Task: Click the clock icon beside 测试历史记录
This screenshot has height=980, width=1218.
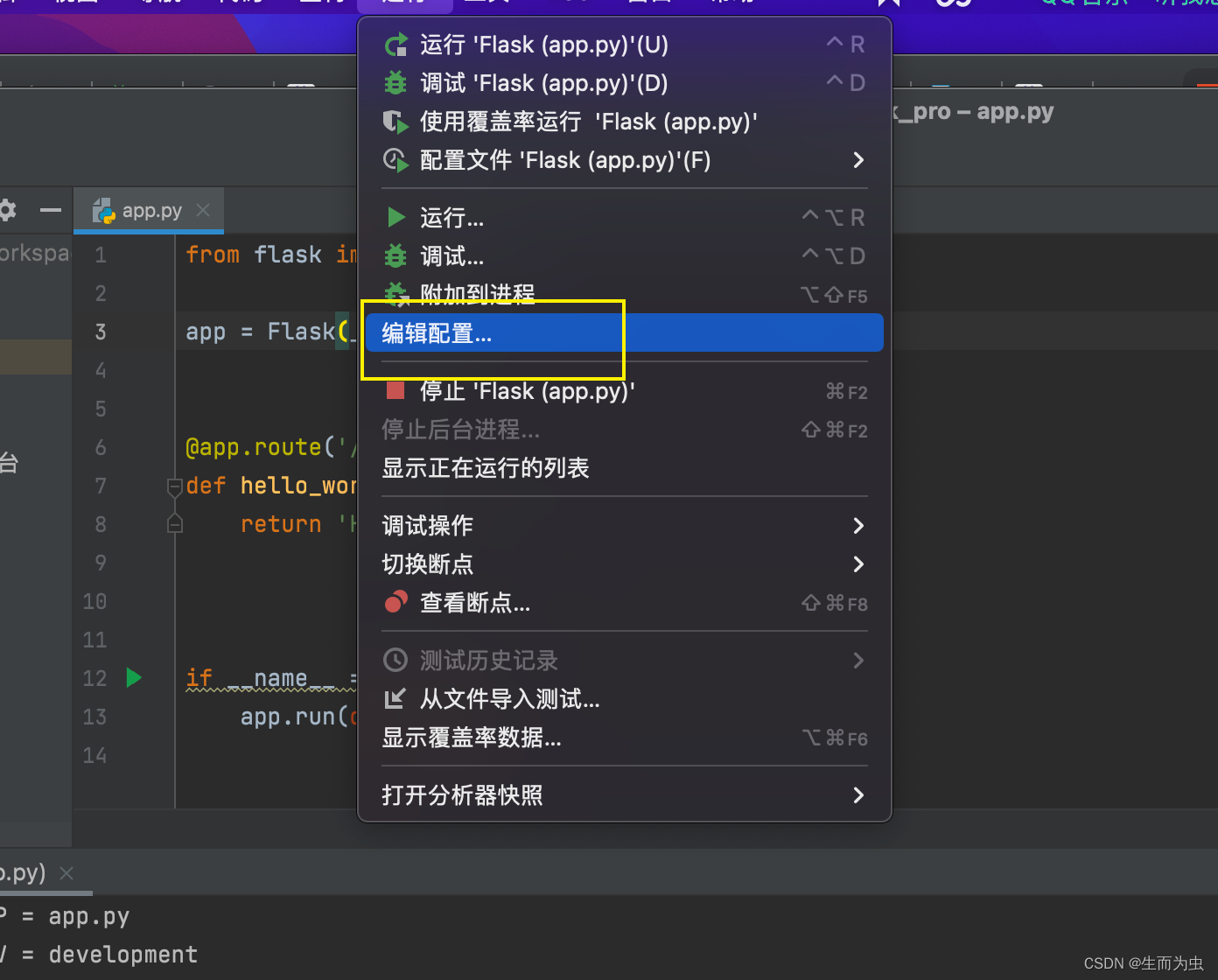Action: tap(395, 660)
